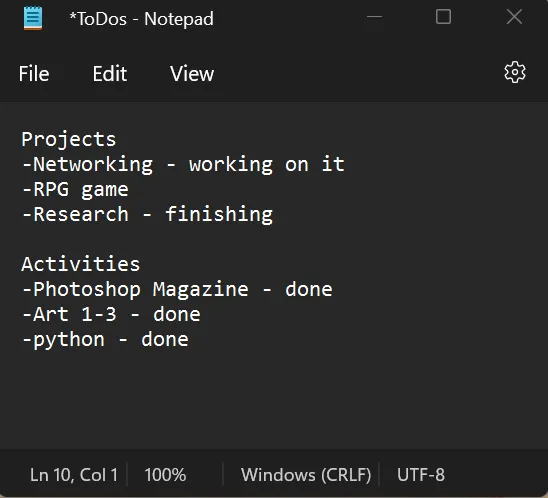The image size is (548, 498).
Task: Minimize the Notepad window
Action: coord(374,16)
